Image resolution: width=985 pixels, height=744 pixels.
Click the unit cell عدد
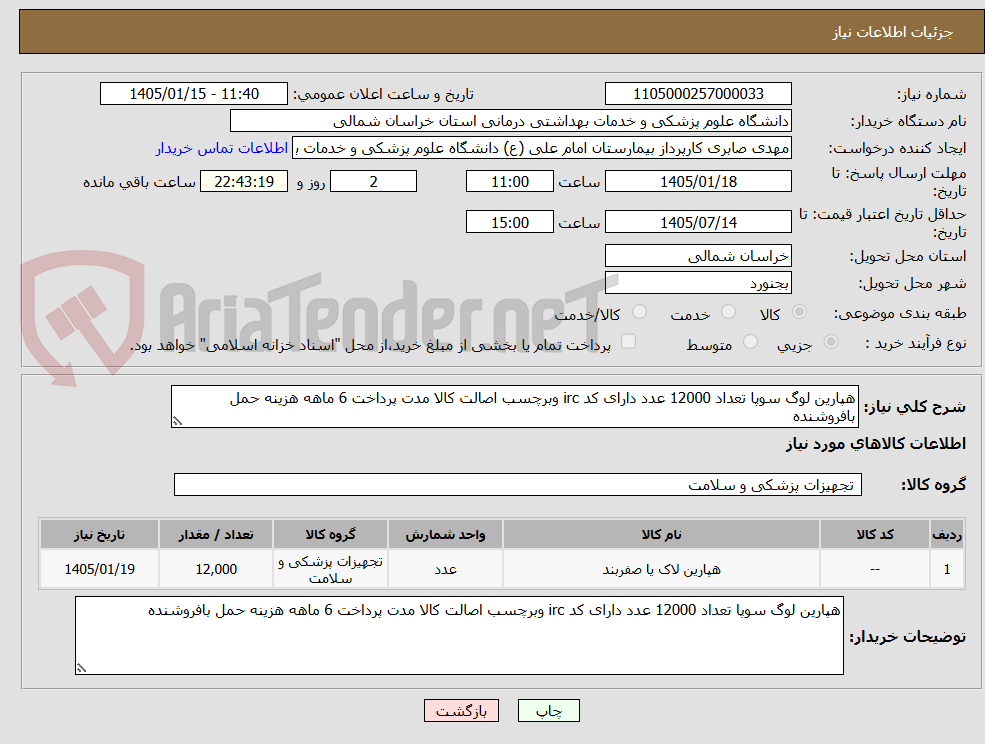(445, 569)
